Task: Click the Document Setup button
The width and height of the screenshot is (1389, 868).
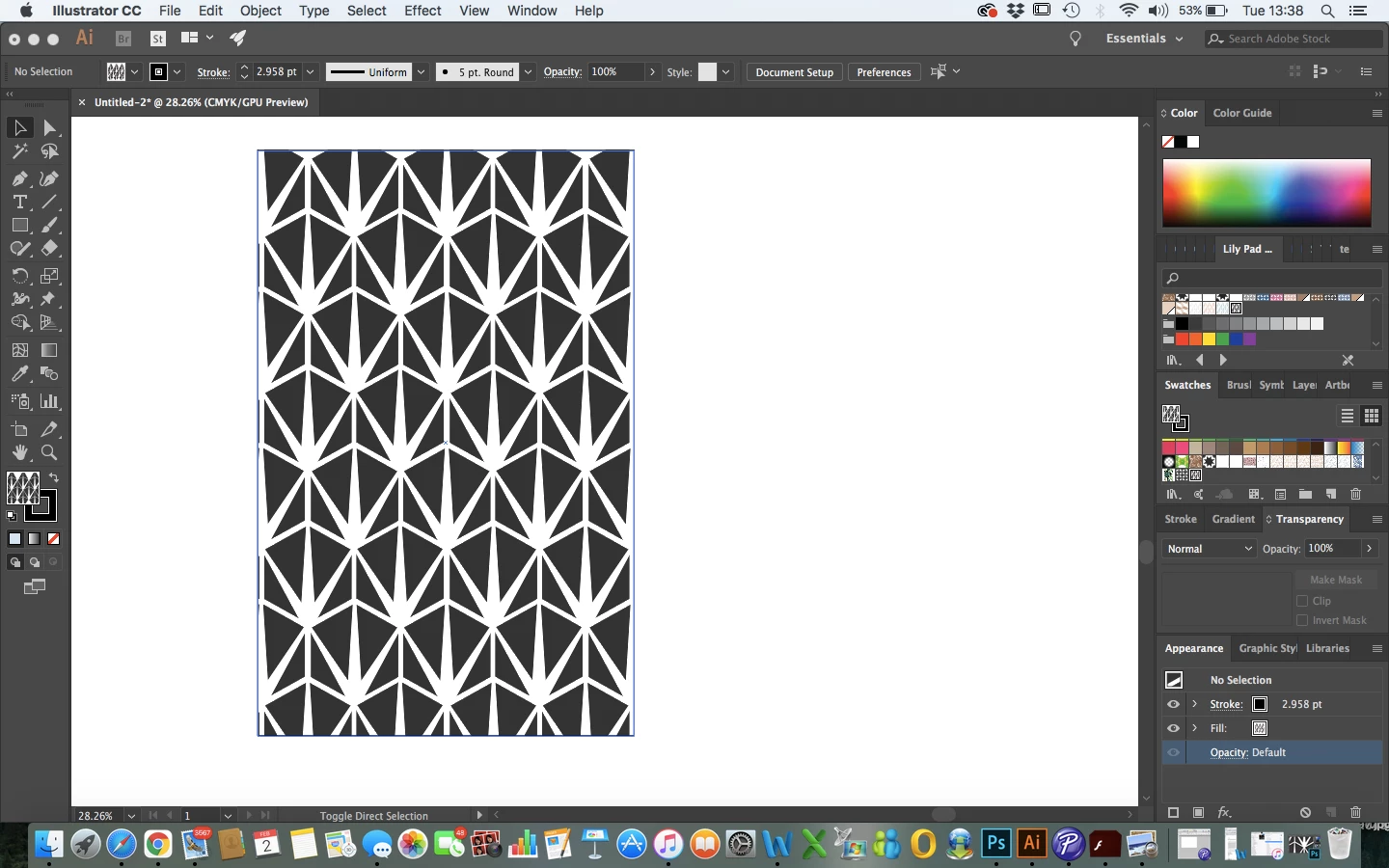Action: point(794,72)
